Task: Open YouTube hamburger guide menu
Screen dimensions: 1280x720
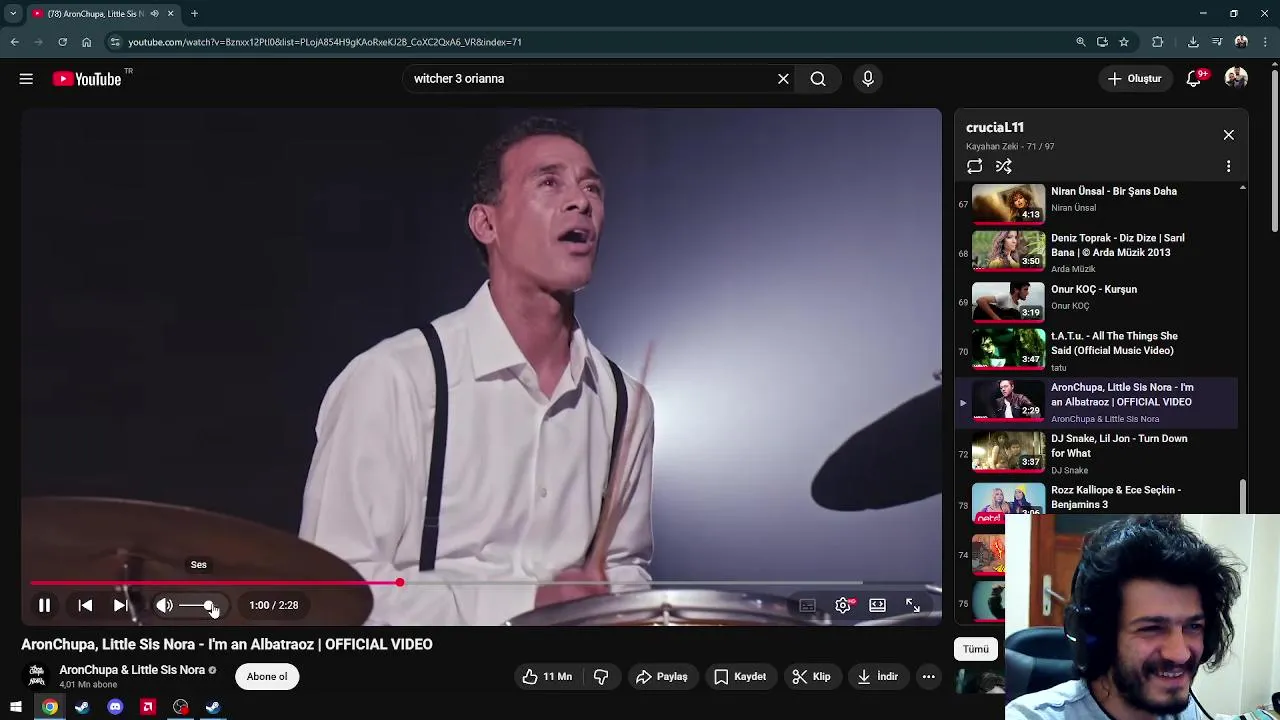Action: (26, 79)
